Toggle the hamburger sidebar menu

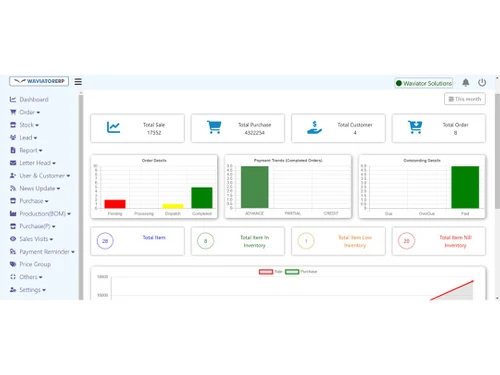point(78,82)
